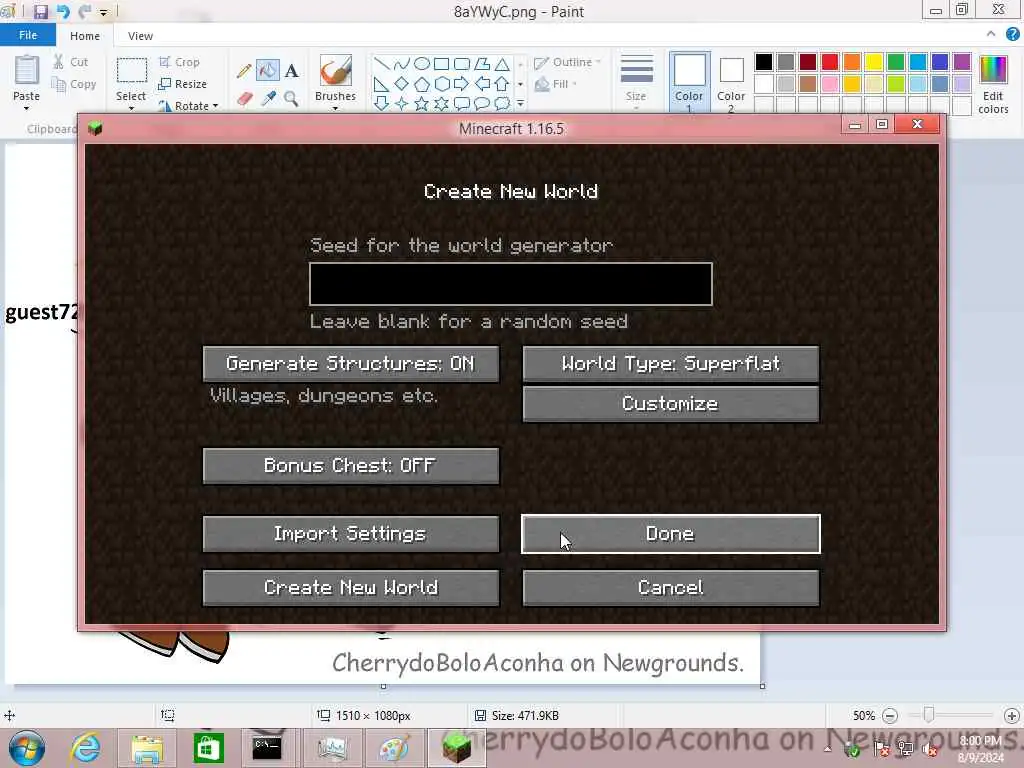Open the File menu in Paint
The image size is (1024, 768).
coord(27,35)
